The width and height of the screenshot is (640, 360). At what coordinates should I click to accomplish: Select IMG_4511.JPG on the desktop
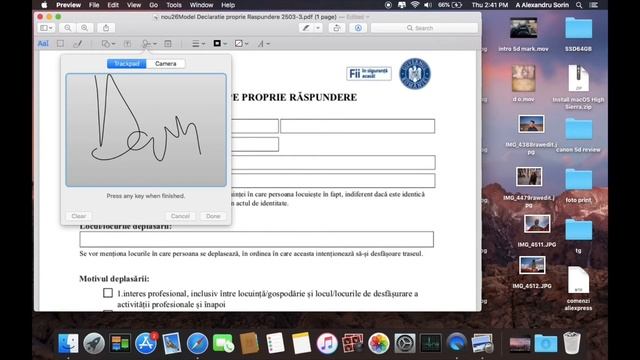537,230
